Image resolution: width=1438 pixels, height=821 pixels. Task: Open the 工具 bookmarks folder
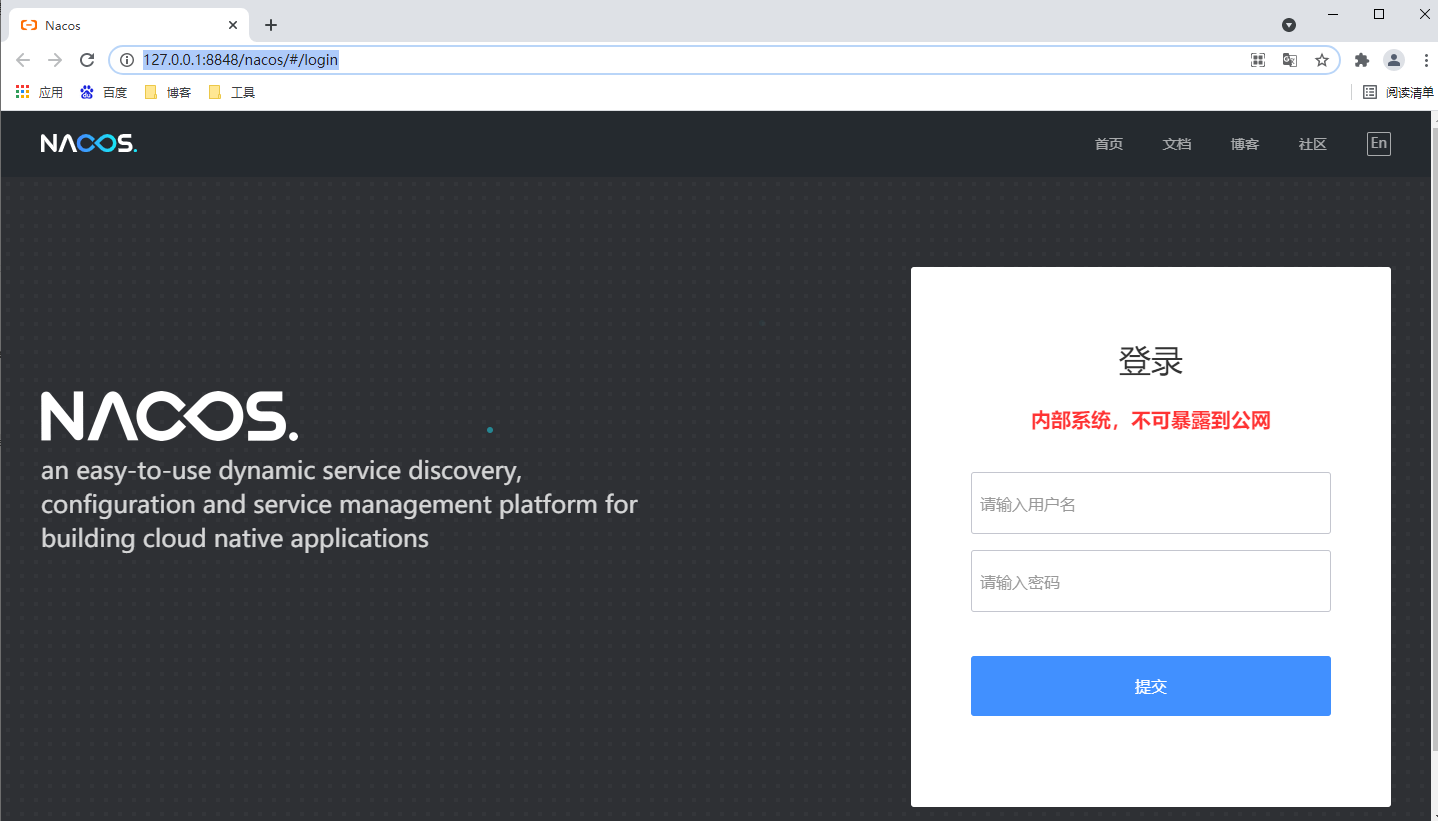[x=232, y=92]
